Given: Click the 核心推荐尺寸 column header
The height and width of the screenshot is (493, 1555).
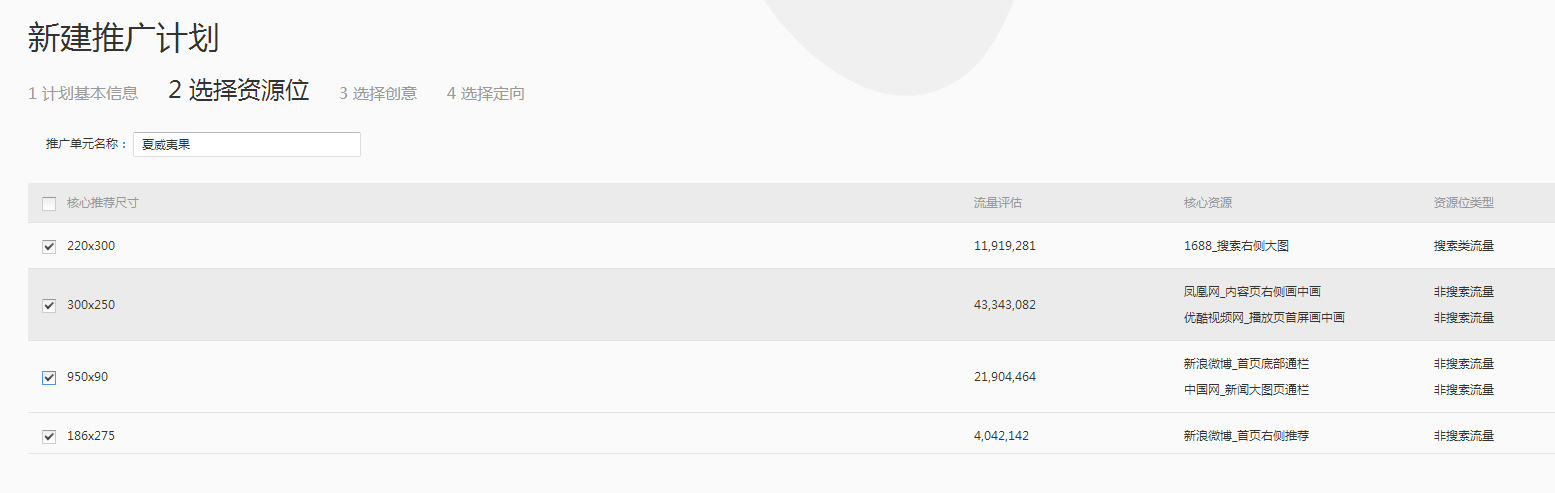Looking at the screenshot, I should tap(103, 203).
